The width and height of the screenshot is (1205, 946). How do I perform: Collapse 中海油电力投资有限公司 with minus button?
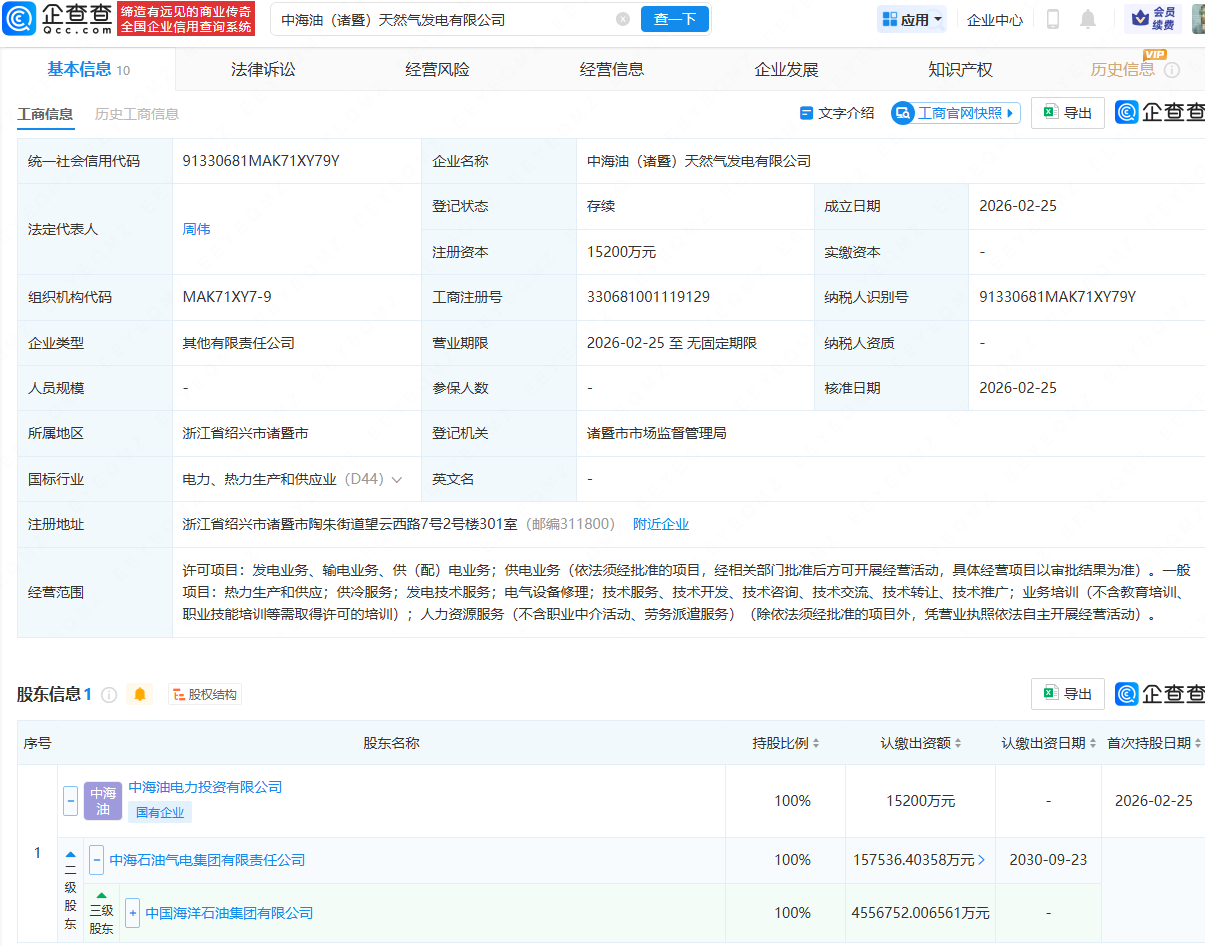tap(70, 800)
